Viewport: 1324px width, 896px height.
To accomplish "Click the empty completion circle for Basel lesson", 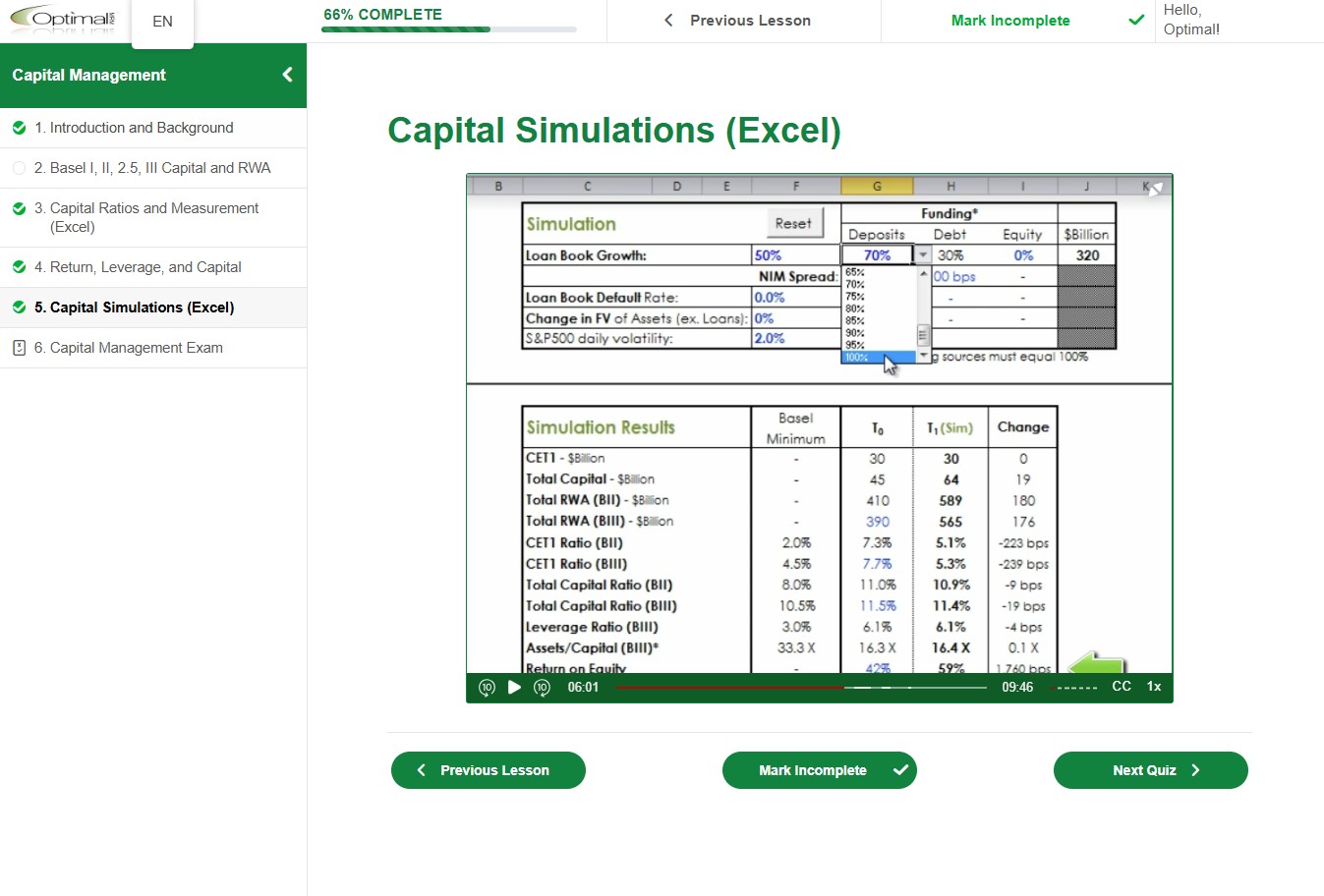I will (x=22, y=168).
